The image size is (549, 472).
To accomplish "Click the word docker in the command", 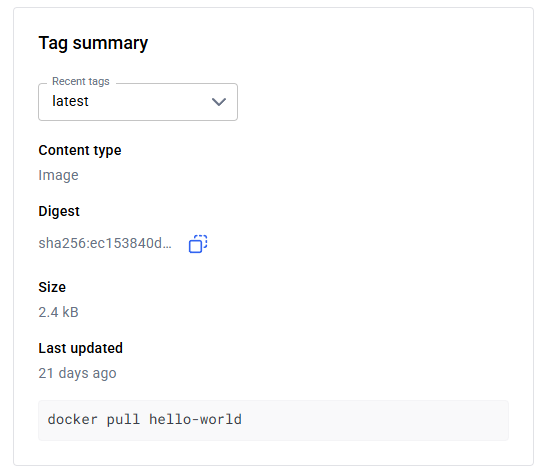I will tap(72, 419).
